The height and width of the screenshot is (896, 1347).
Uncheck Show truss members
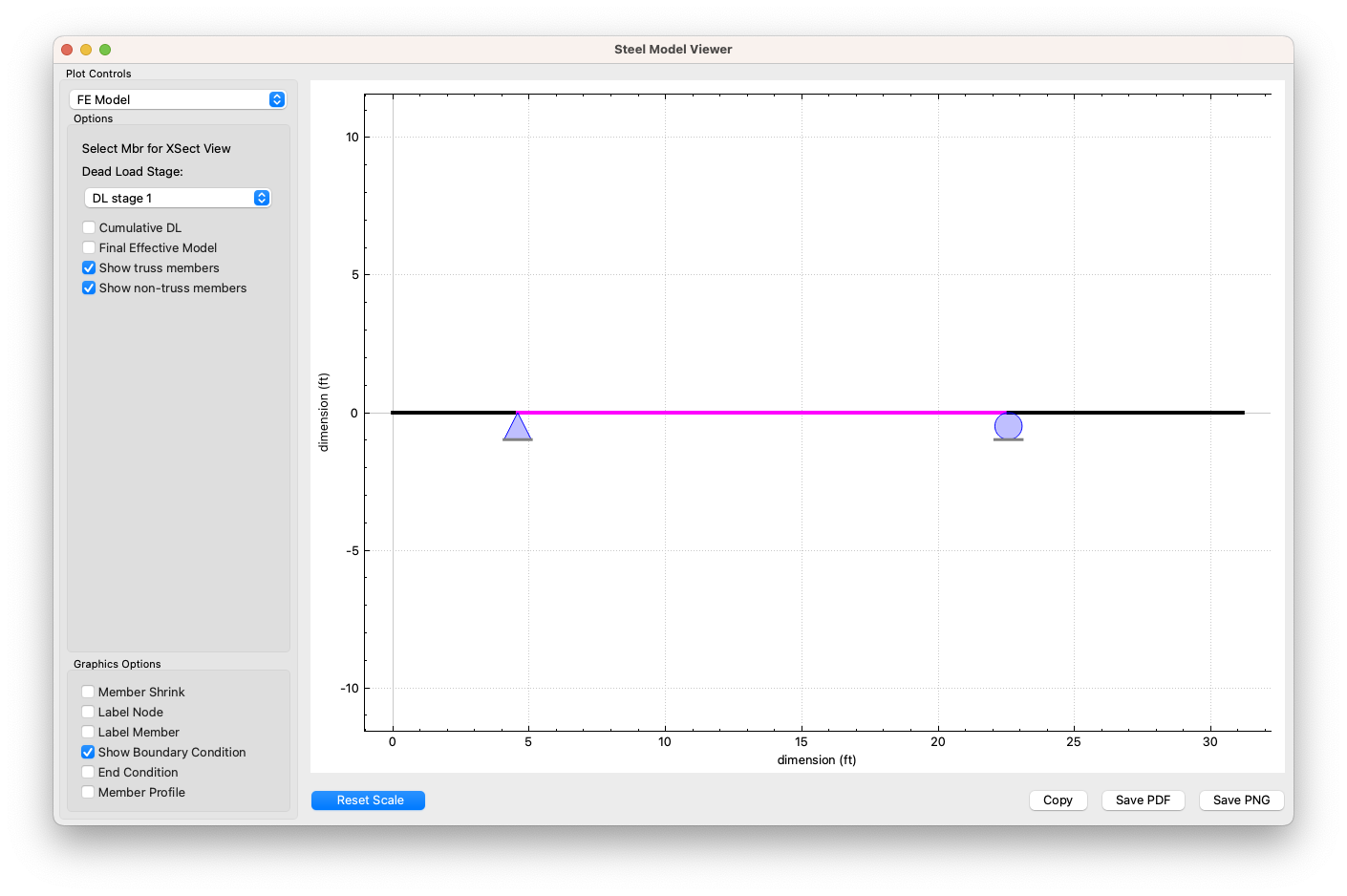[89, 267]
